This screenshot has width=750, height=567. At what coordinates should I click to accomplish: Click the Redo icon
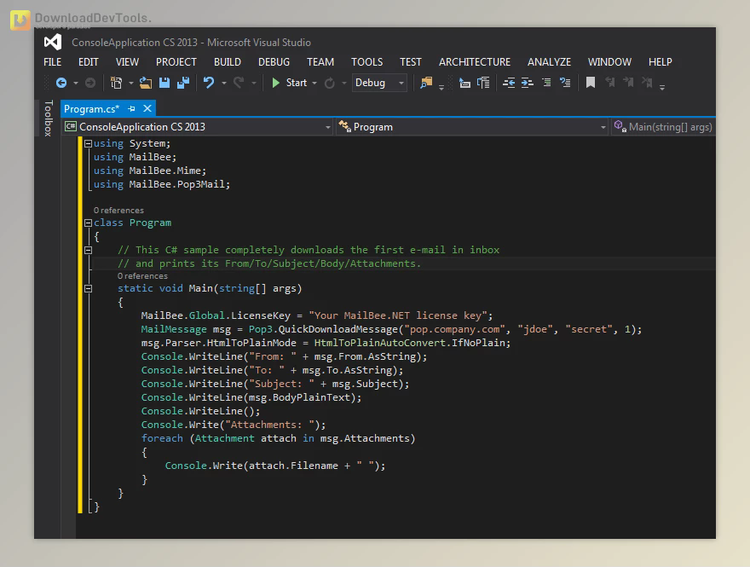[239, 83]
